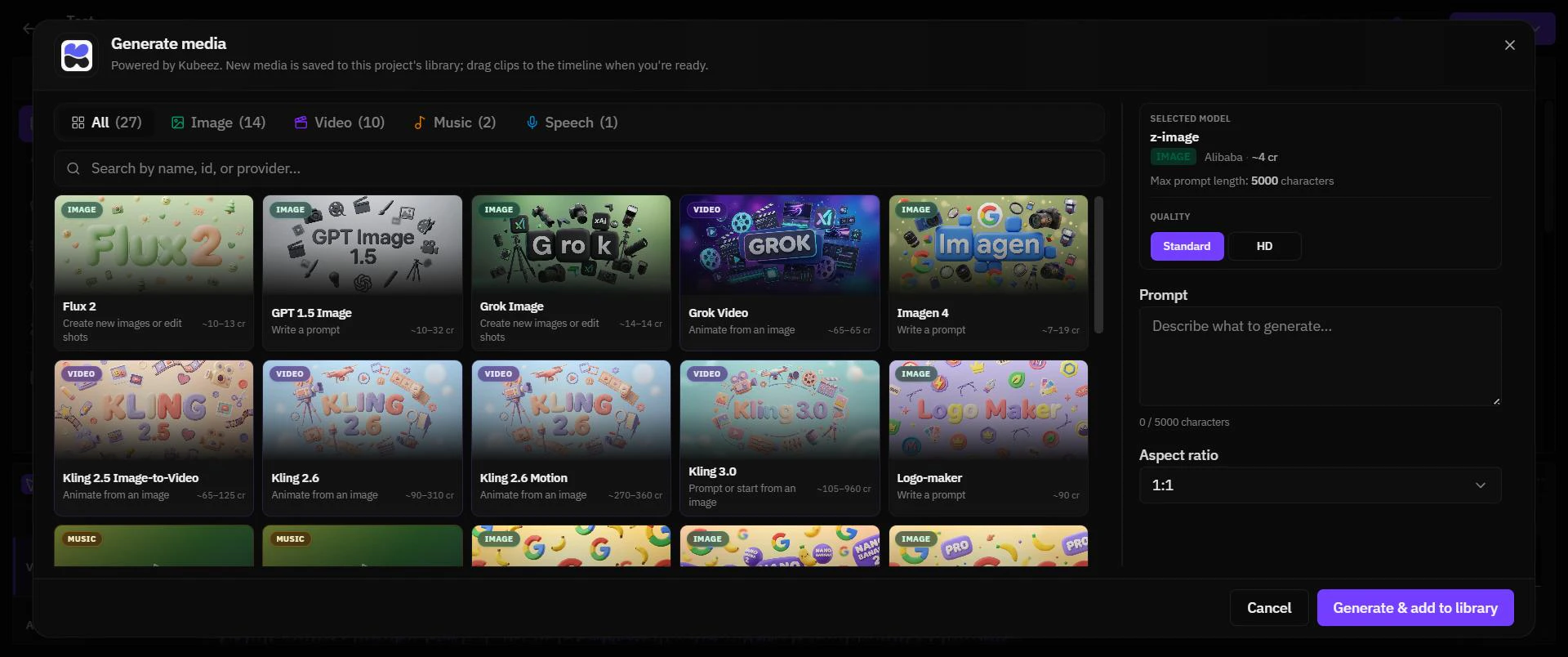1568x657 pixels.
Task: Click the IMAGE badge on Flux 2 card
Action: point(82,210)
